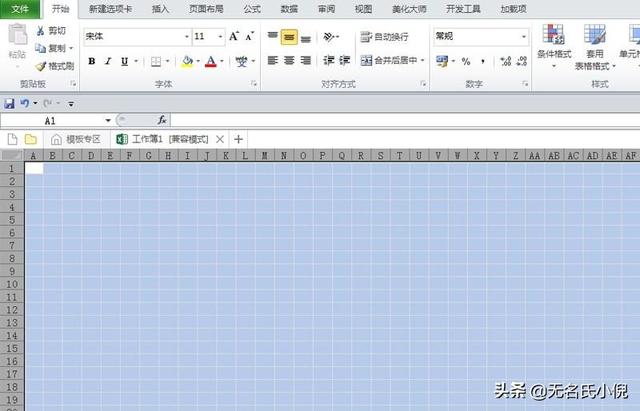Click the percent style icon
The height and width of the screenshot is (411, 640).
pos(465,61)
